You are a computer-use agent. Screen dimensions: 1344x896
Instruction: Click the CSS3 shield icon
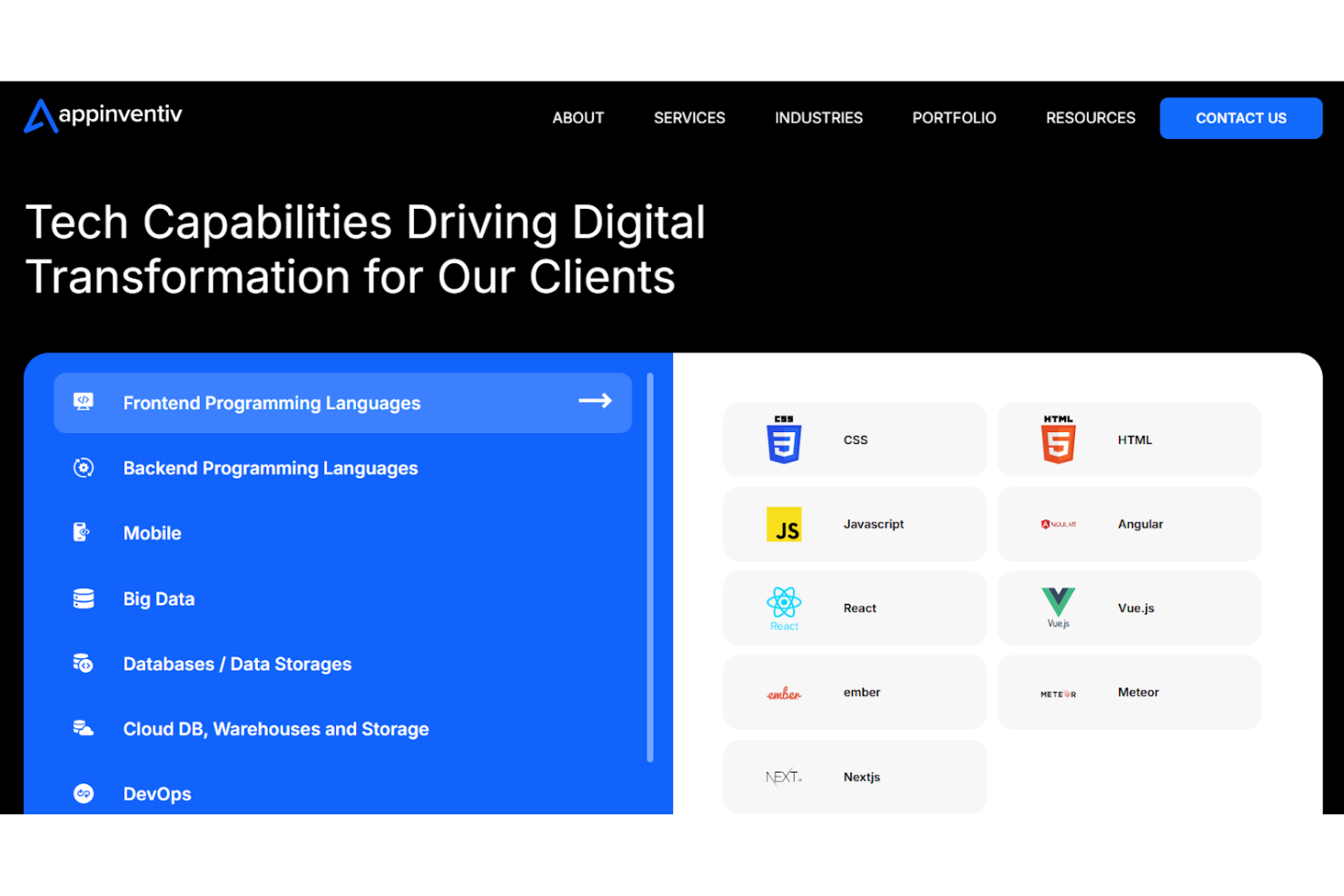point(784,439)
